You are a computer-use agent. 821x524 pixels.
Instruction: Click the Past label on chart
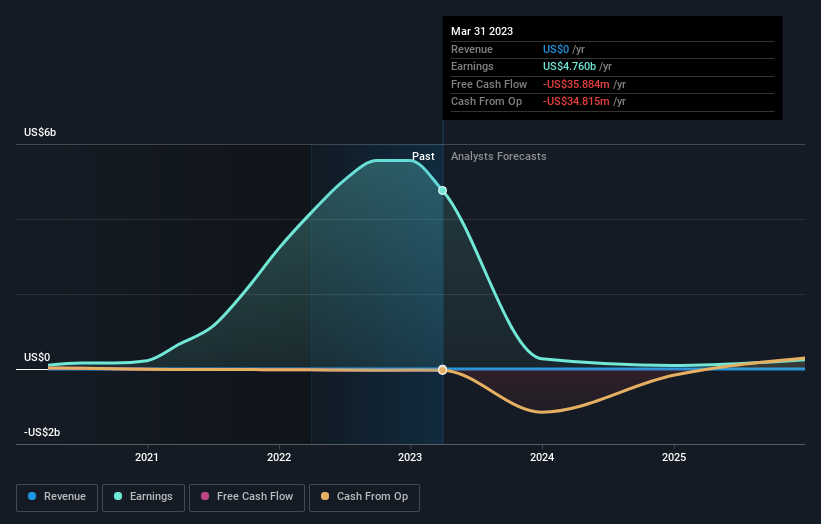[x=423, y=157]
